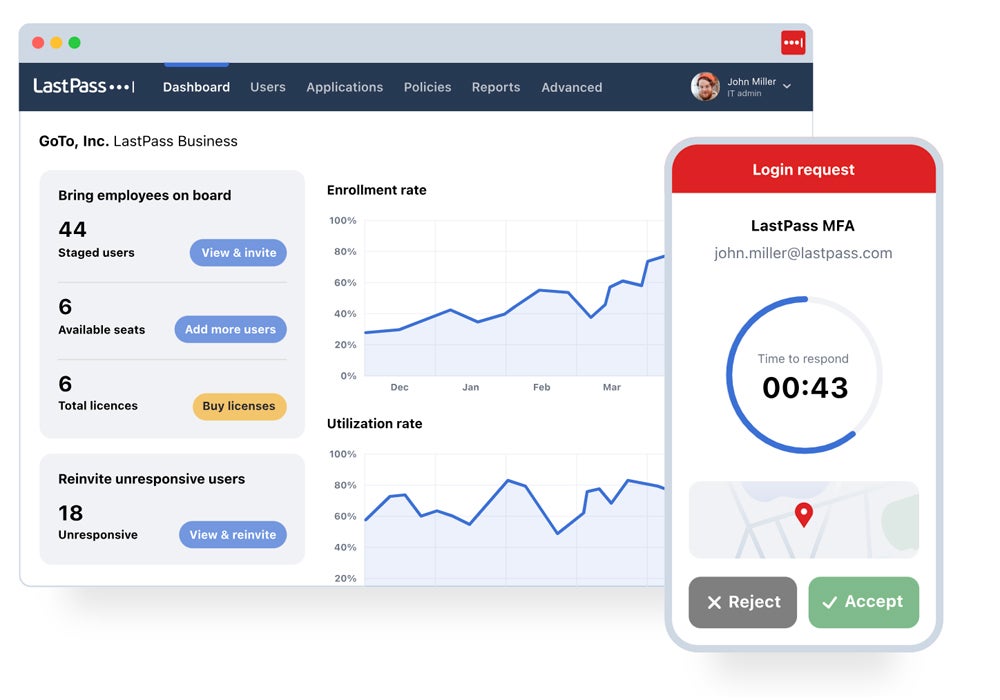Image resolution: width=1000 pixels, height=700 pixels.
Task: Click the LastPass browser extension icon
Action: pyautogui.click(x=792, y=43)
